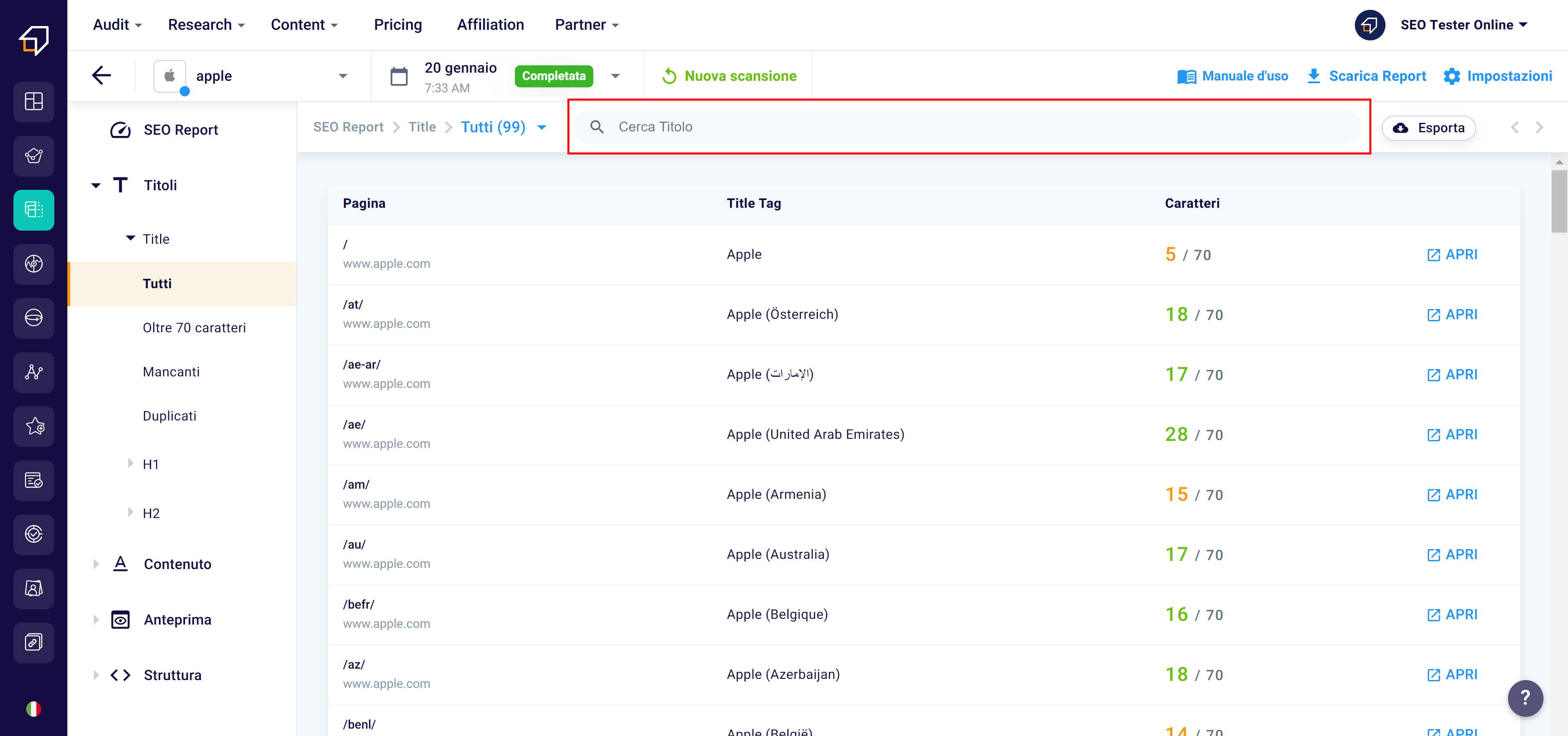Open the apple project selector dropdown arrow

coord(343,76)
